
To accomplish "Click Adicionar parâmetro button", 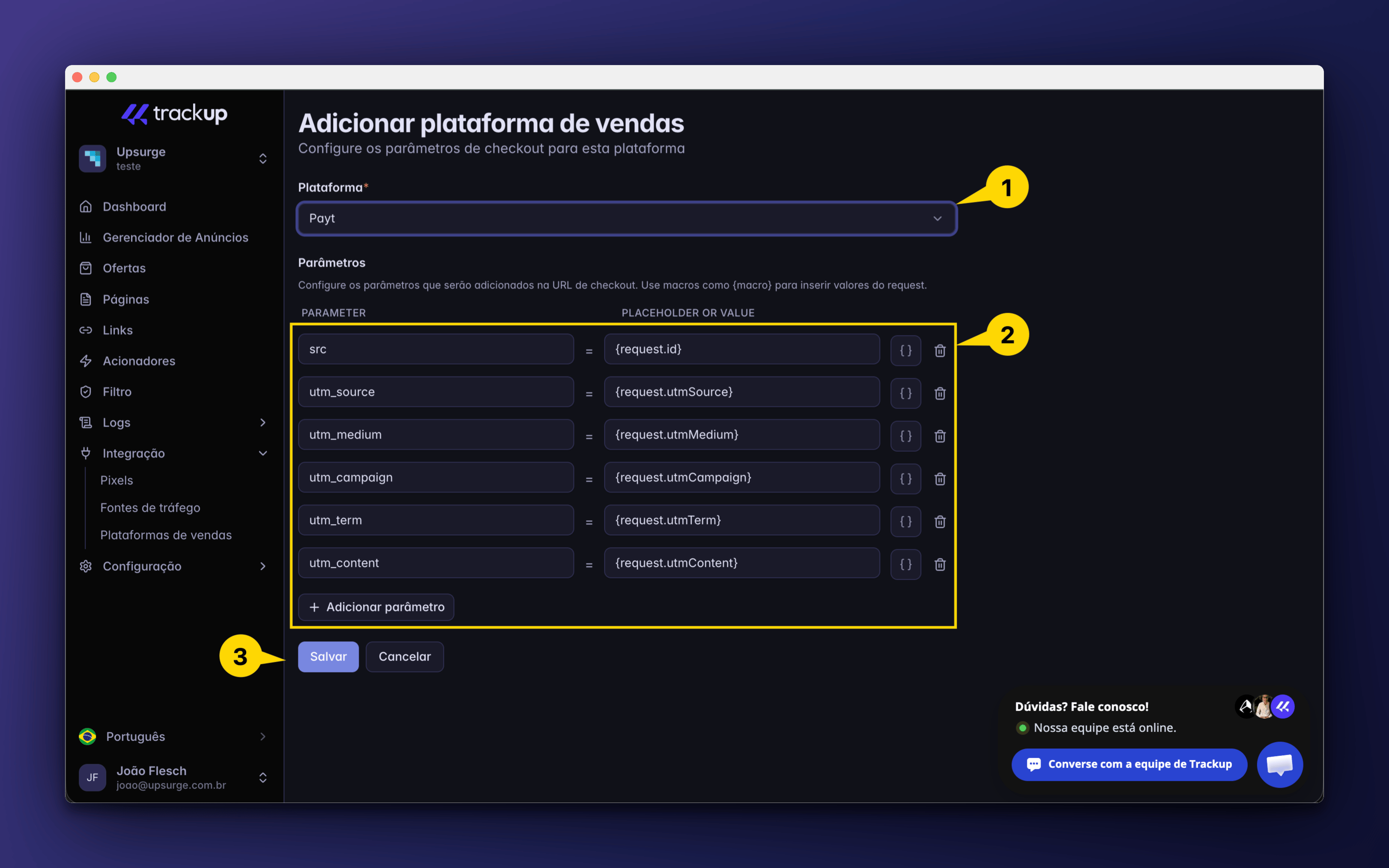I will pyautogui.click(x=376, y=607).
